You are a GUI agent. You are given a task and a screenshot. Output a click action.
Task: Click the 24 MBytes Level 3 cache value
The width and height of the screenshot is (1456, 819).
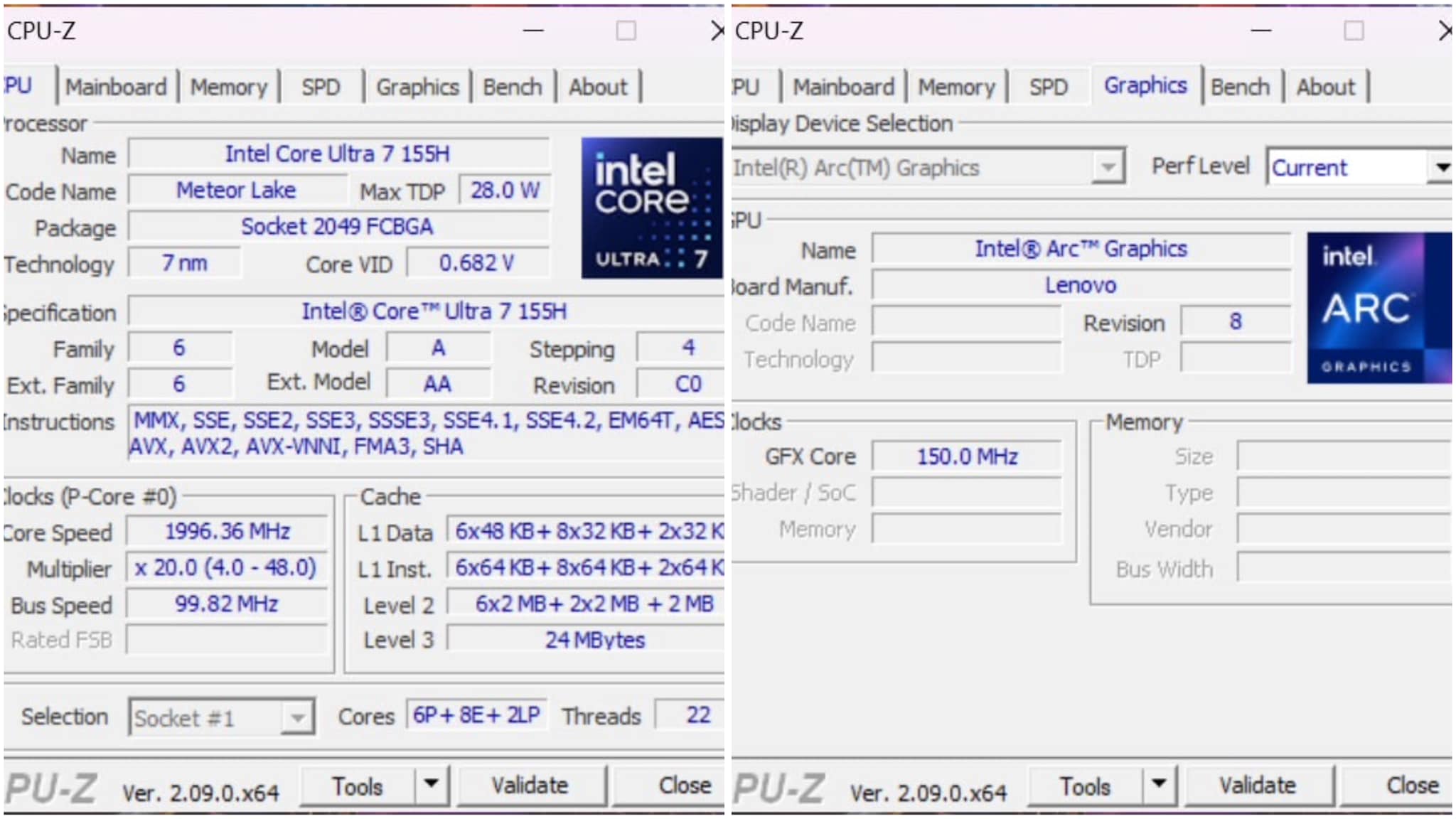[x=586, y=640]
